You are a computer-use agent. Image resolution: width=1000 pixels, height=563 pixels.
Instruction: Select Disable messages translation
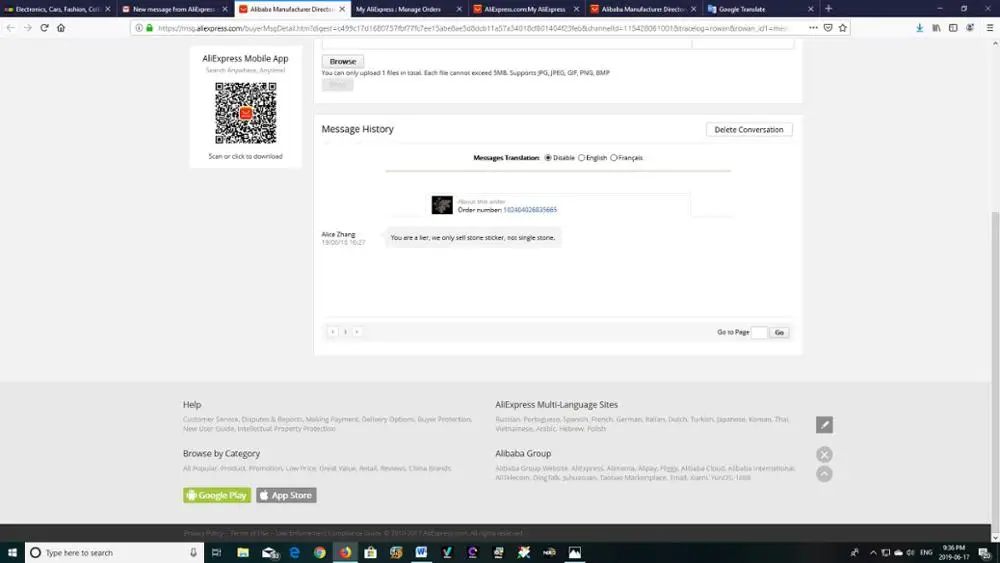coord(548,157)
